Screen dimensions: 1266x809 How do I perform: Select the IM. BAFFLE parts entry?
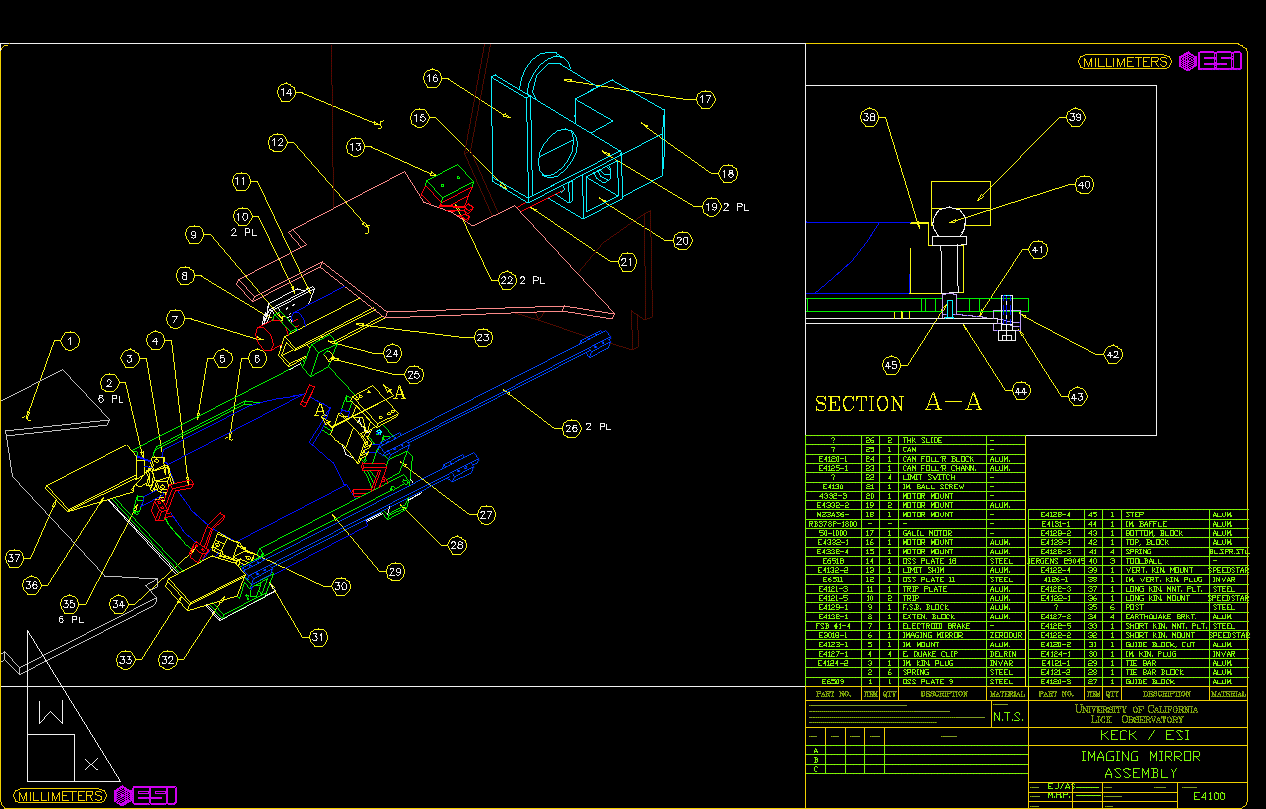tap(1146, 524)
